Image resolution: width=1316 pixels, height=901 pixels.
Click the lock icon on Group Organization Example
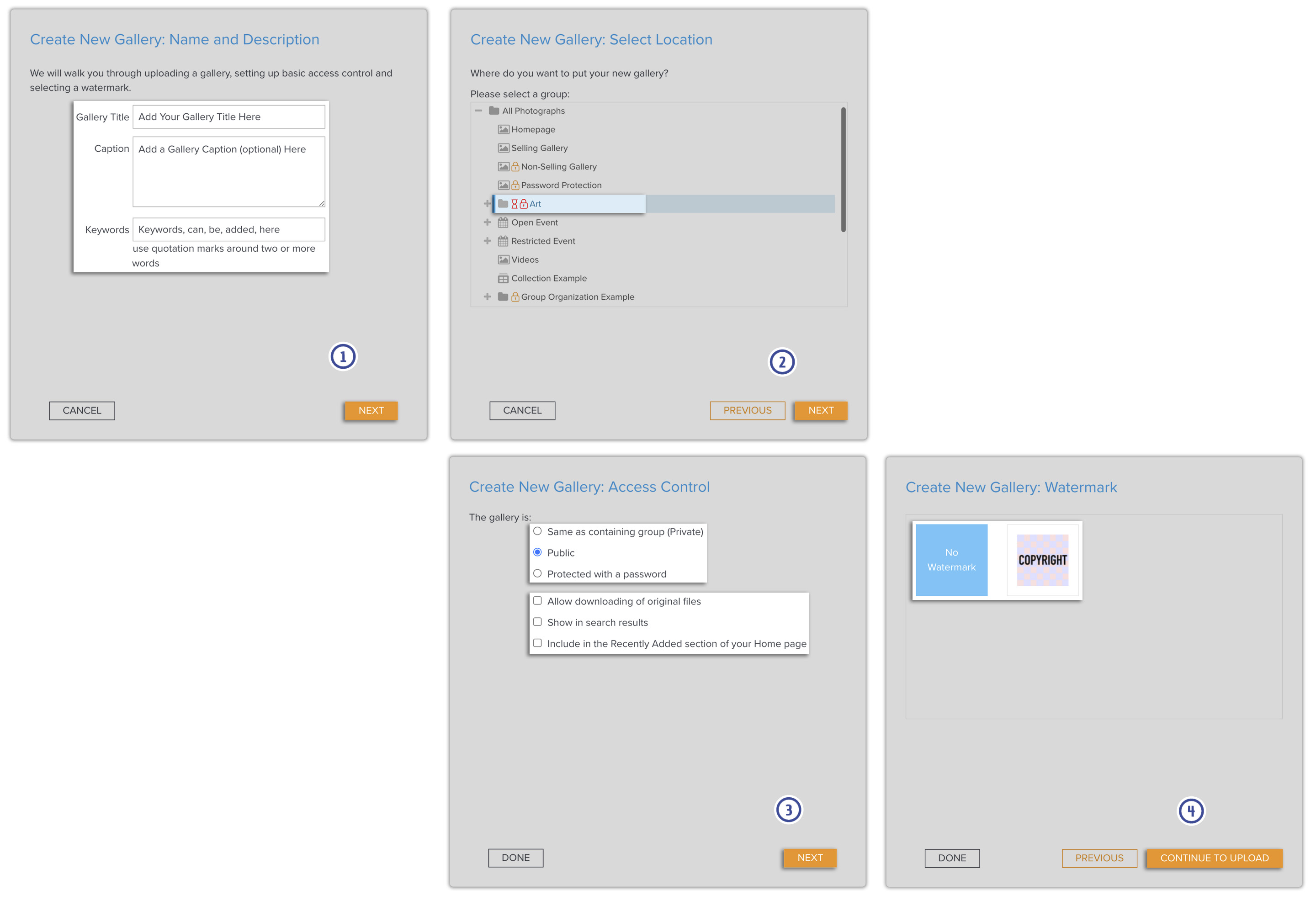pyautogui.click(x=515, y=296)
